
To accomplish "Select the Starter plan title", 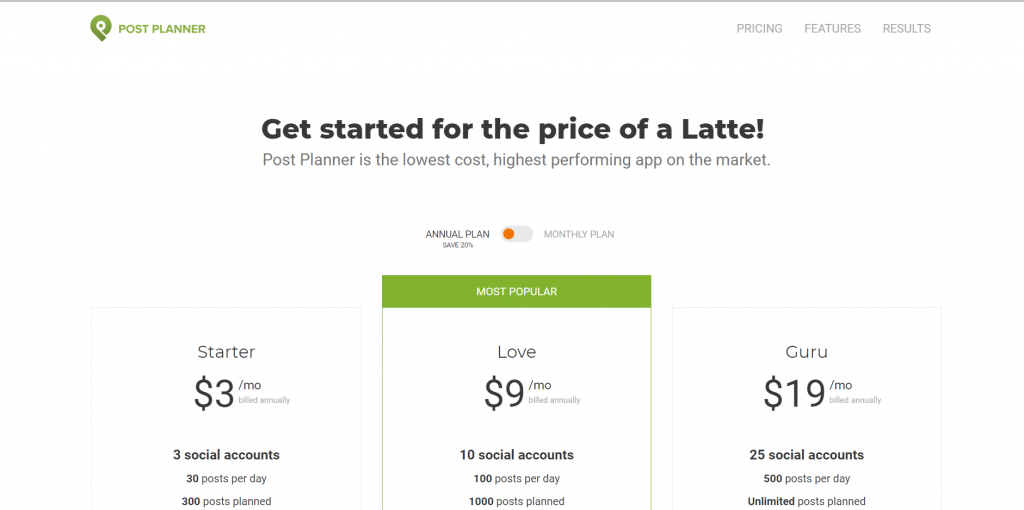I will coord(226,352).
